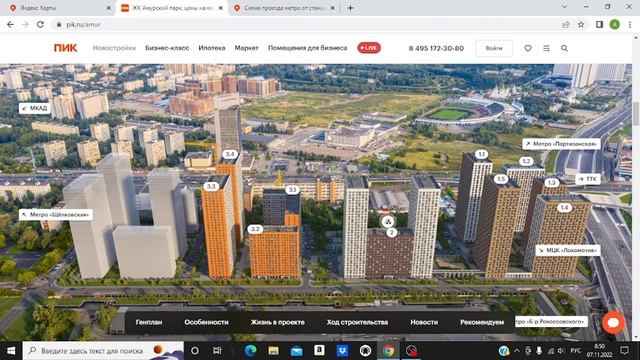The image size is (640, 360).
Task: Show hidden system tray icons
Action: pyautogui.click(x=517, y=351)
